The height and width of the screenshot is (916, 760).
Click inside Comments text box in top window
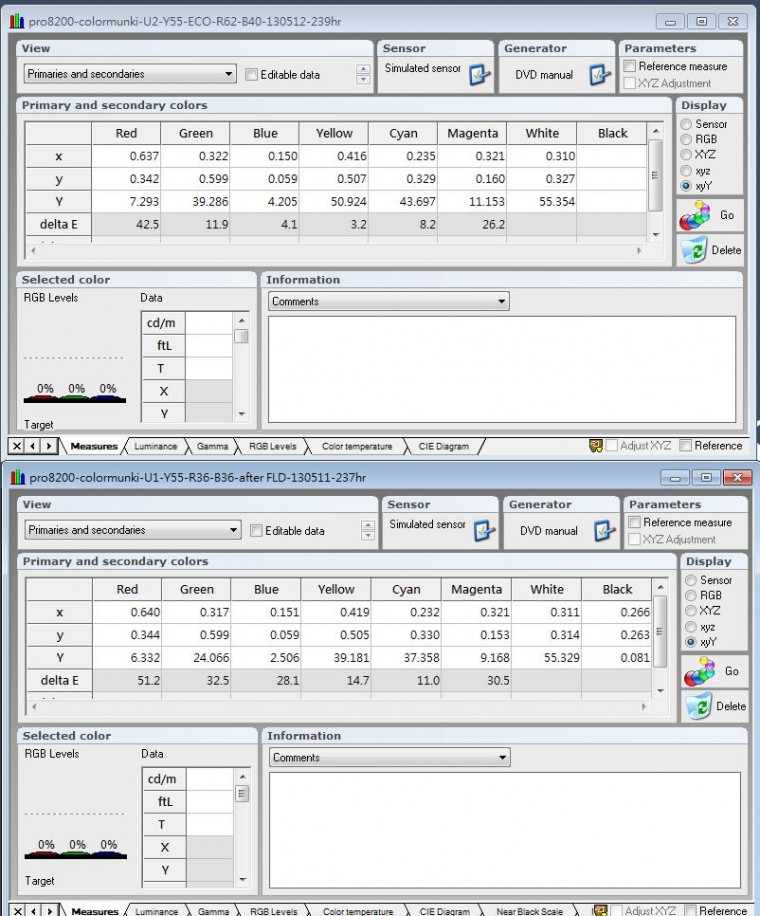(x=502, y=369)
